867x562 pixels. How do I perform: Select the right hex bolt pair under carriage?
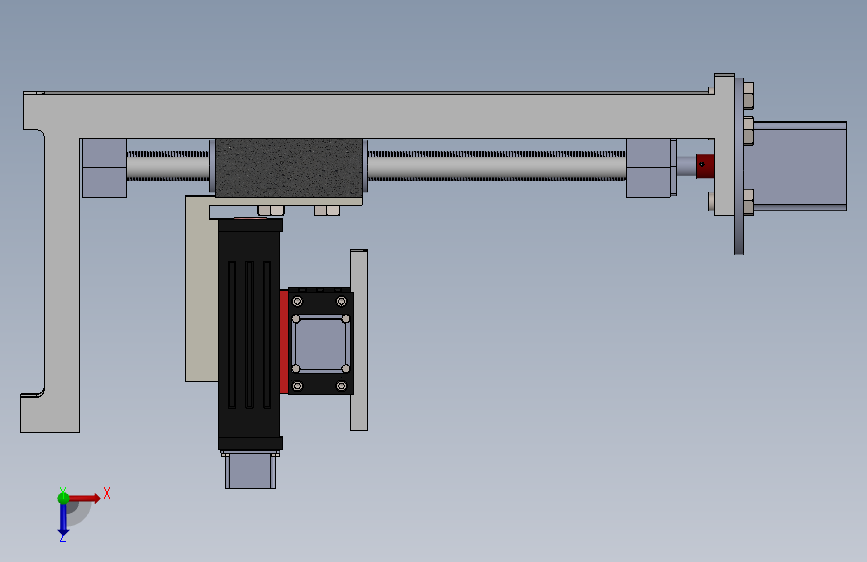click(x=327, y=210)
